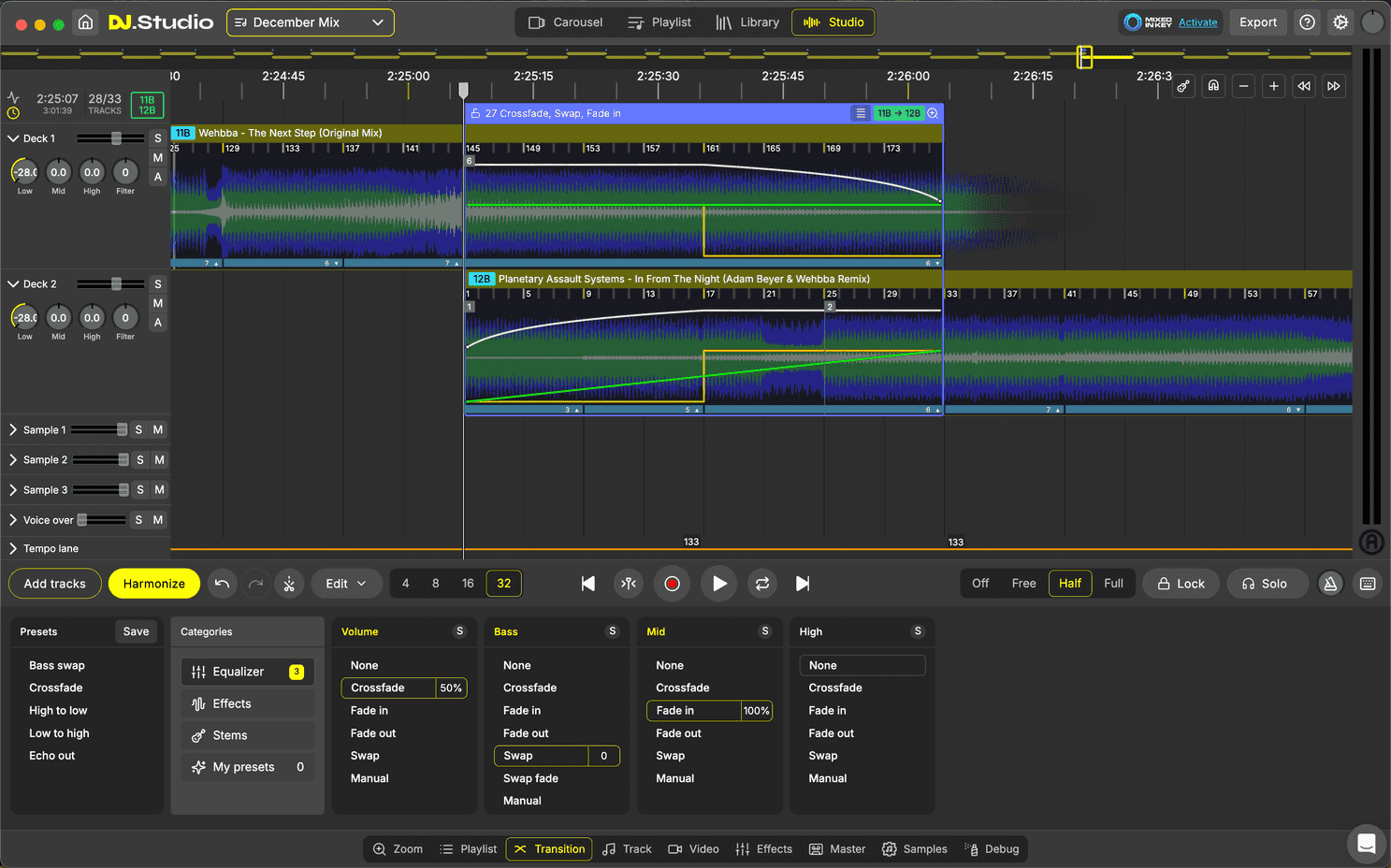Viewport: 1391px width, 868px height.
Task: Jump to next transition fast-forward icon
Action: (1334, 86)
